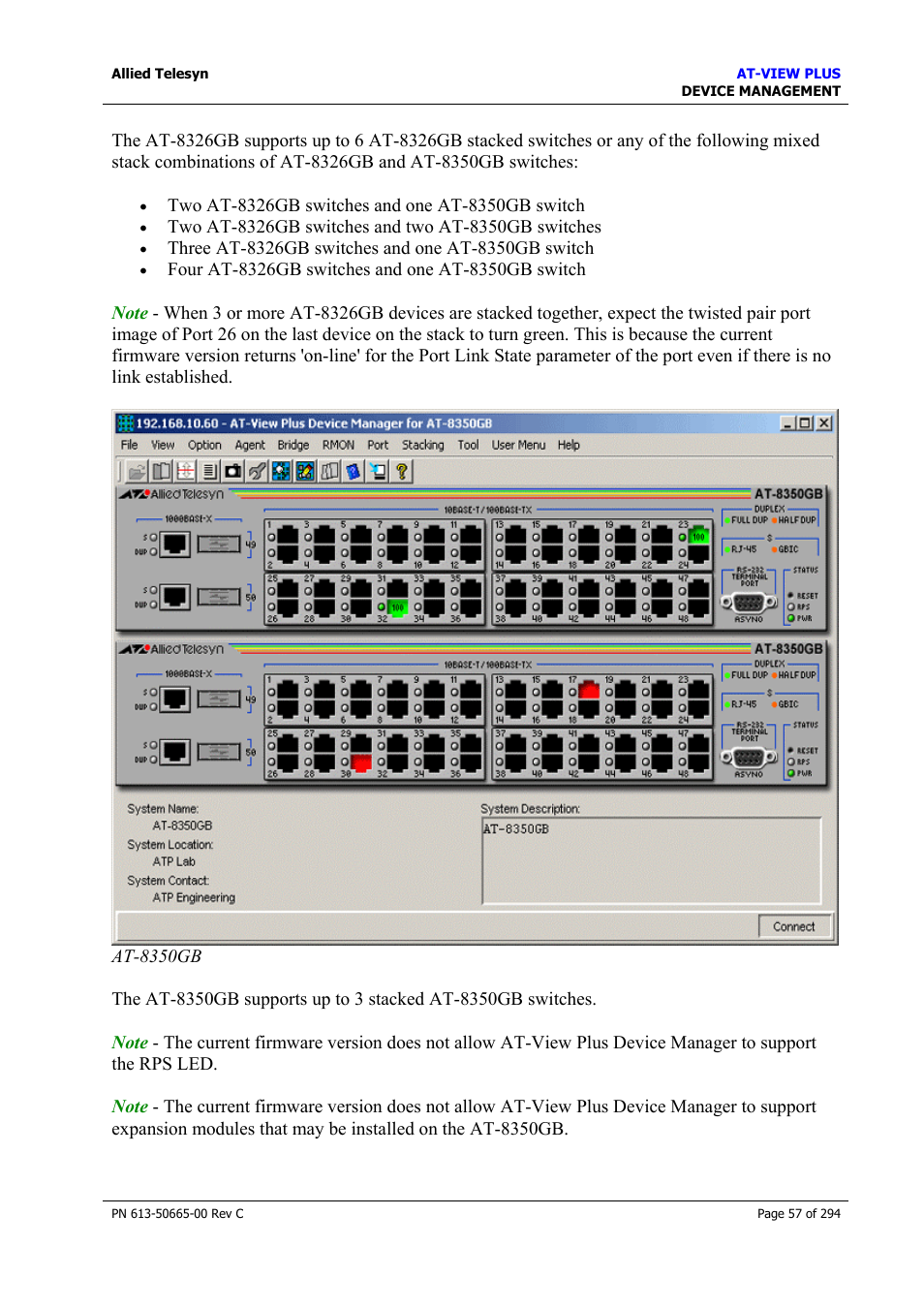This screenshot has width=924, height=1309.
Task: Click the open-book toolbar icon
Action: (x=161, y=472)
